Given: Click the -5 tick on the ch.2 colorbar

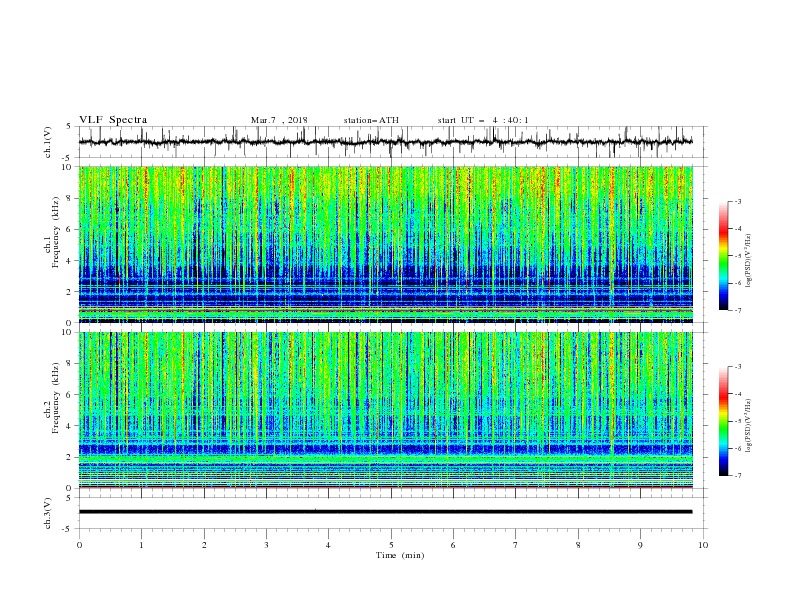Looking at the screenshot, I should click(x=738, y=421).
